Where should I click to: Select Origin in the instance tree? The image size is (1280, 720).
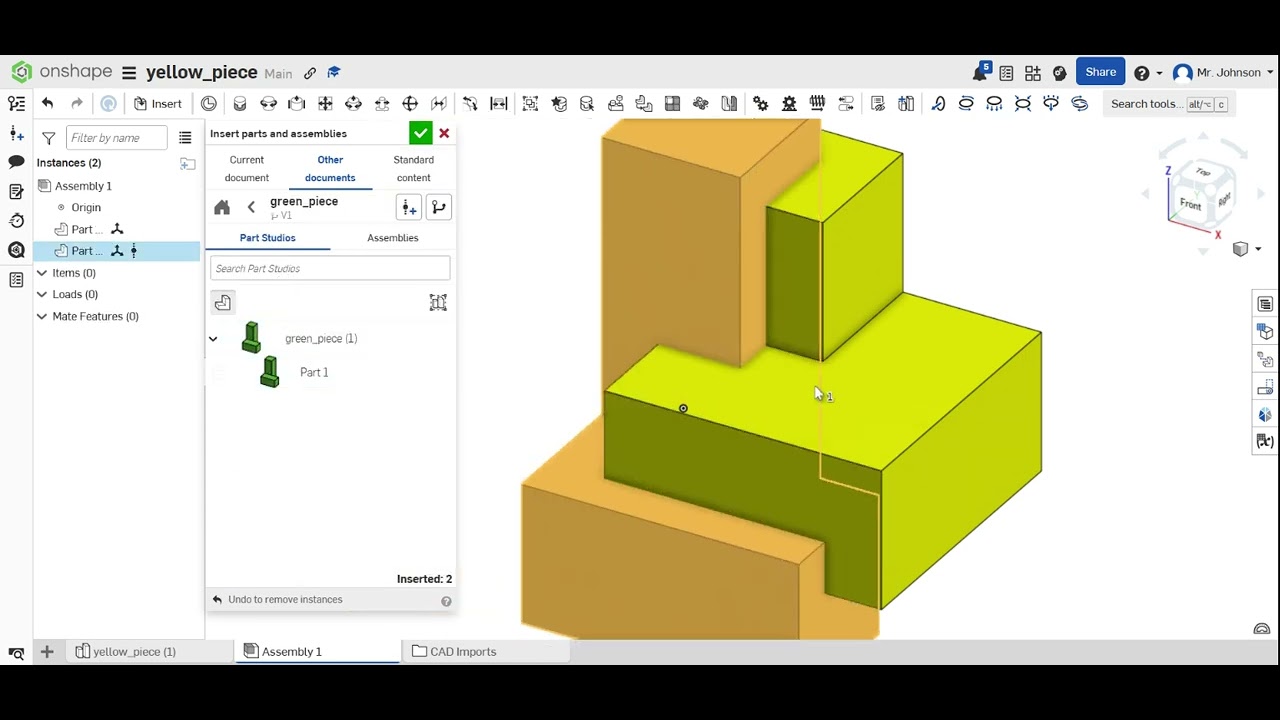[x=86, y=208]
